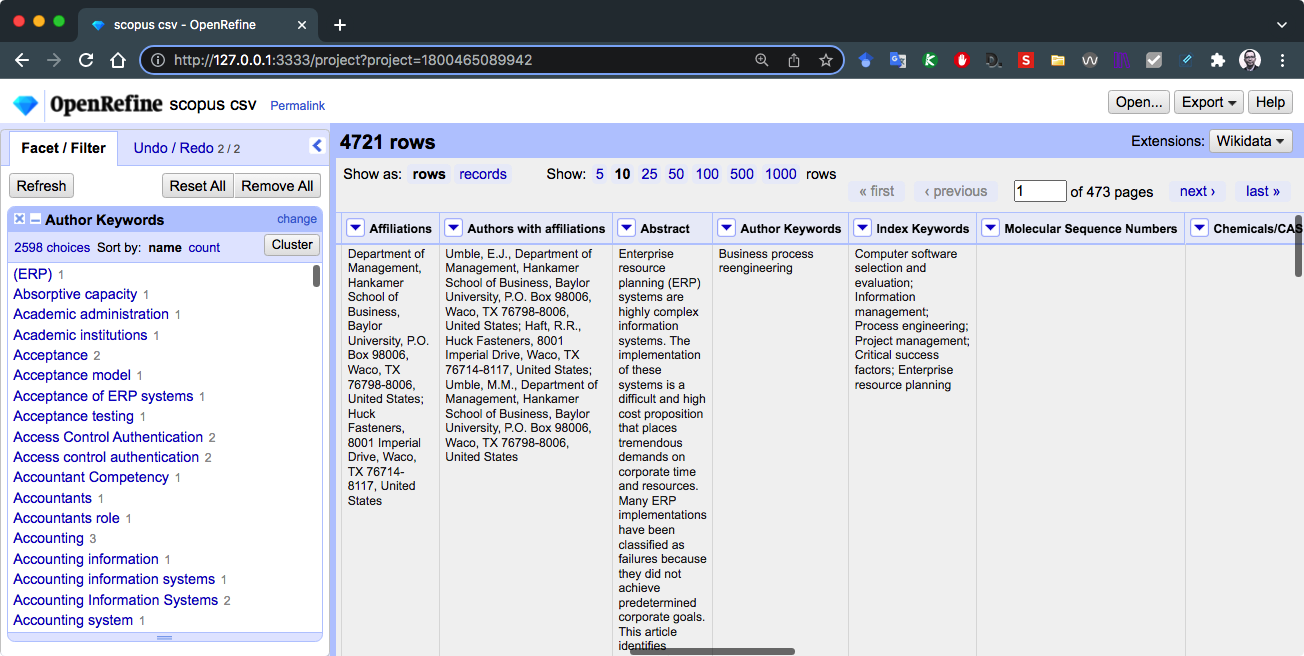The width and height of the screenshot is (1304, 656).
Task: Jump to the last page
Action: point(1262,191)
